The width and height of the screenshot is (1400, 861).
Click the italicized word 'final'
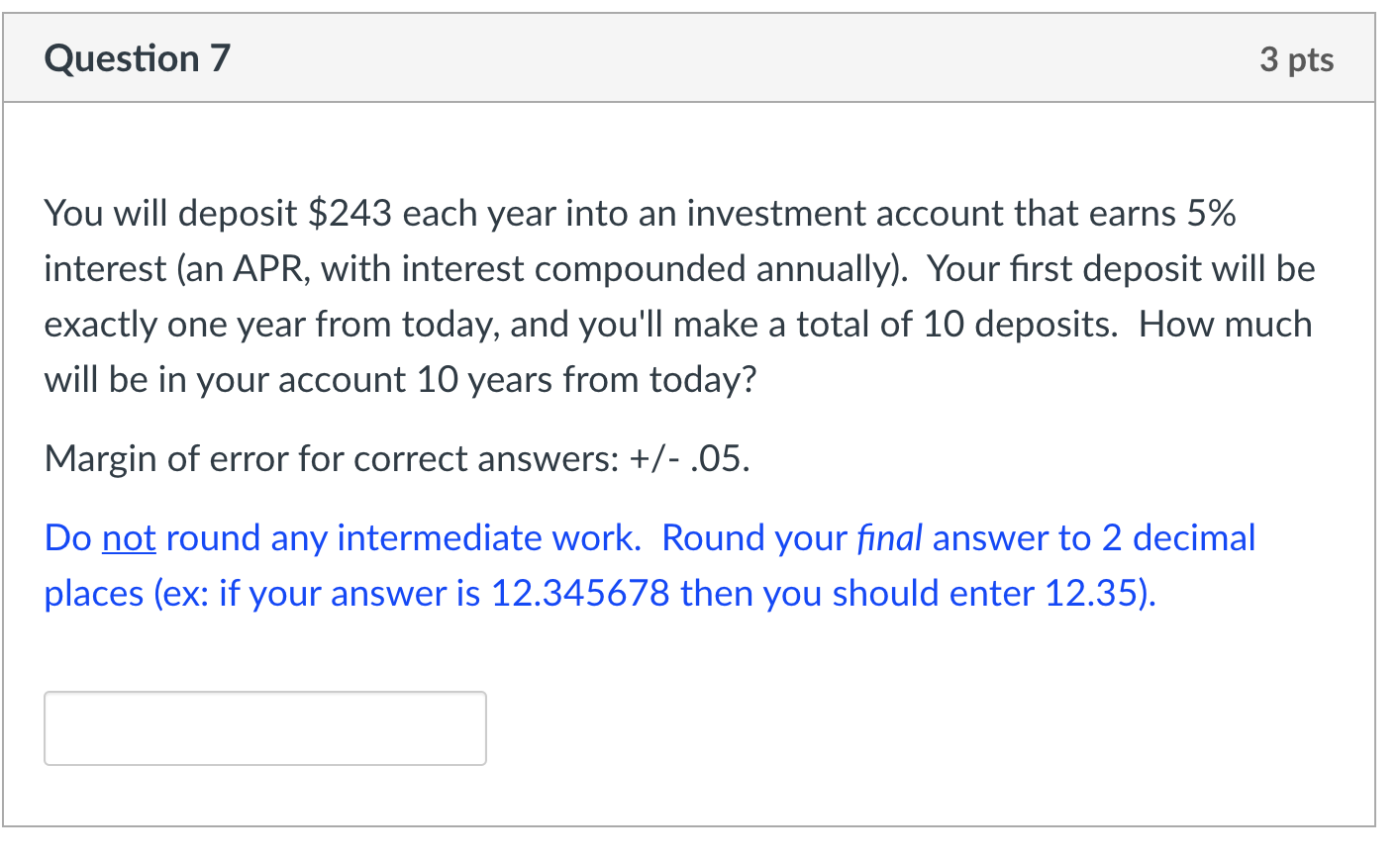click(889, 537)
